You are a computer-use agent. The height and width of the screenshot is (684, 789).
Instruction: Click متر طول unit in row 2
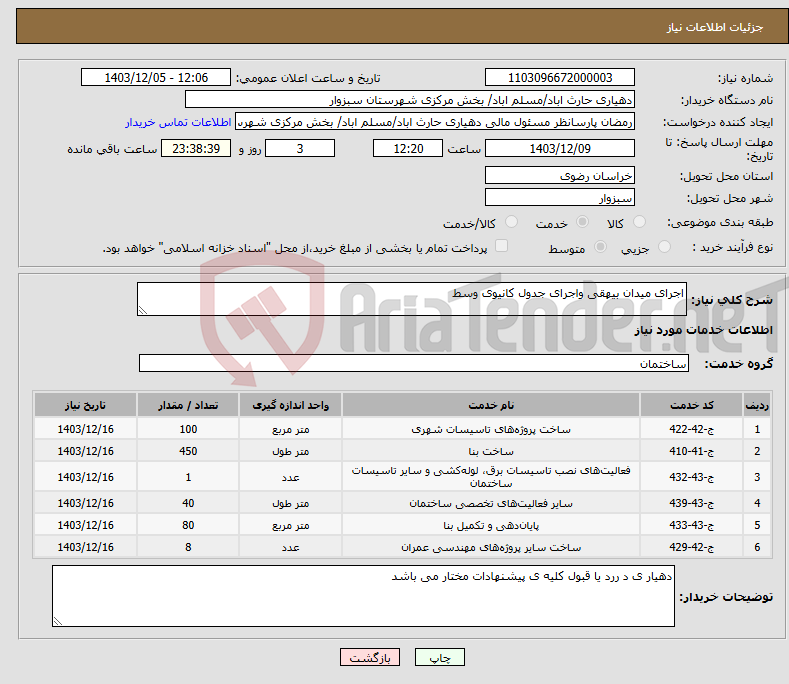(290, 451)
